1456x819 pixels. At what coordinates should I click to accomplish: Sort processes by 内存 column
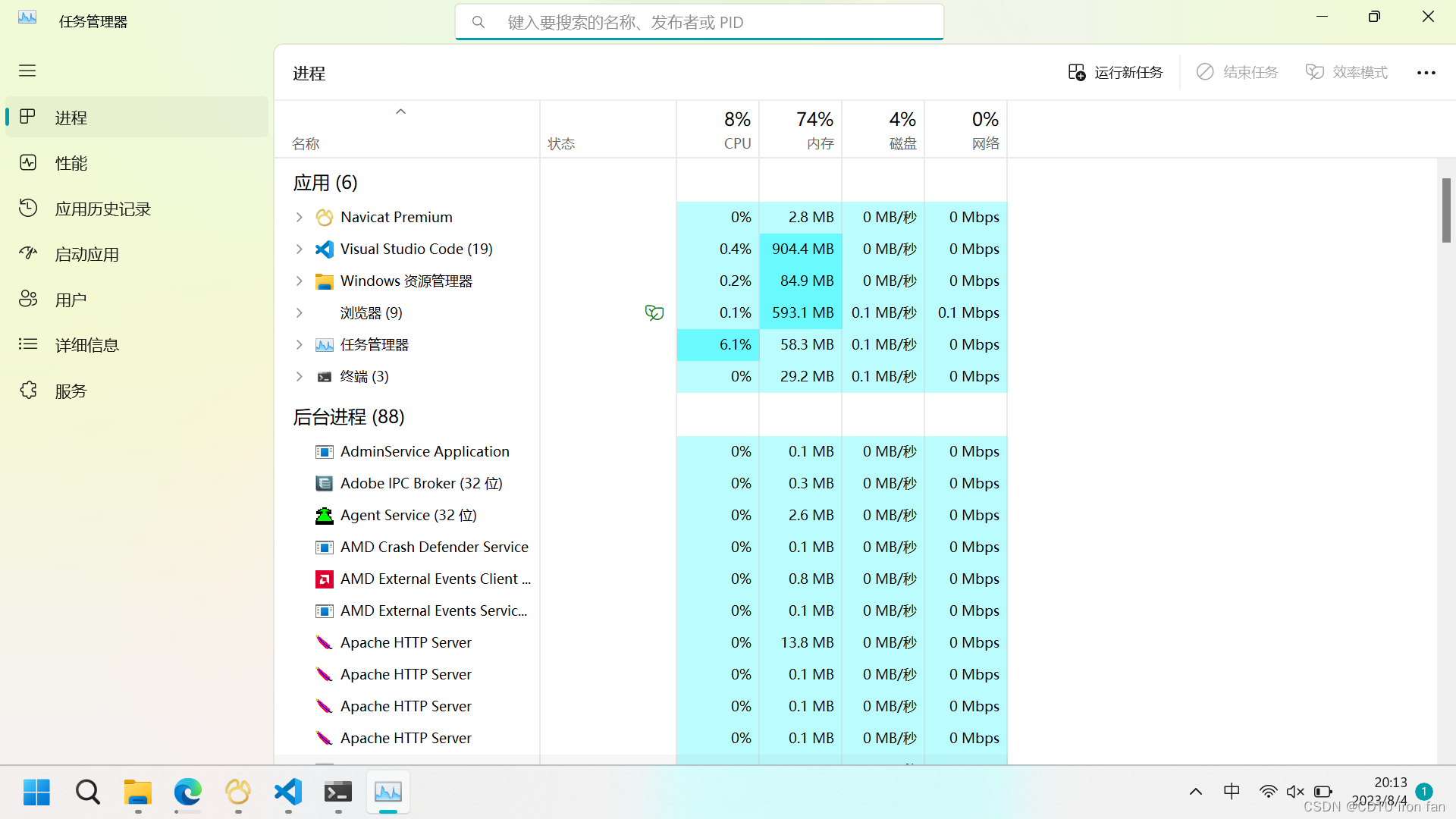[x=801, y=130]
